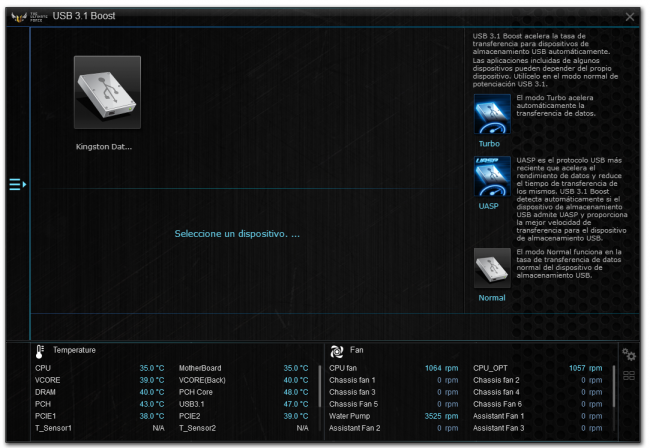Click the Fan panel icon
650x448 pixels.
(337, 351)
